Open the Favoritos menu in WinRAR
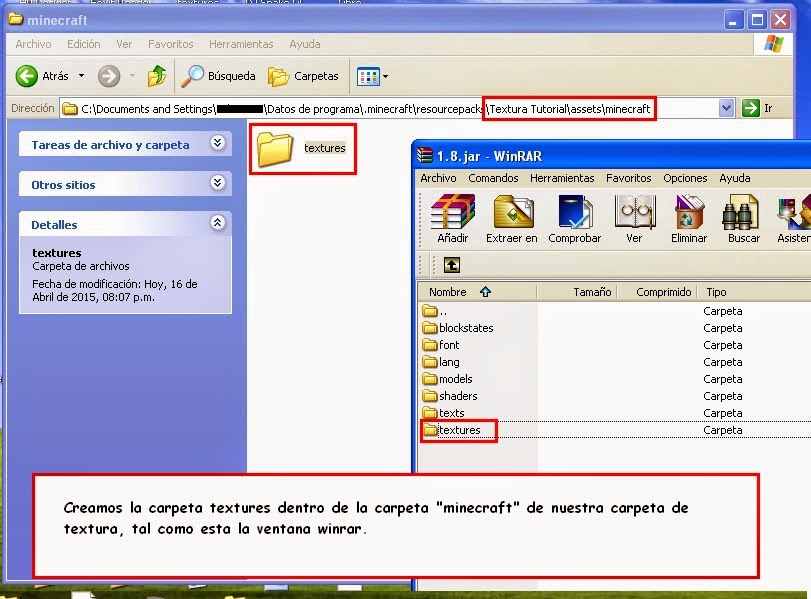The width and height of the screenshot is (811, 599). coord(628,178)
